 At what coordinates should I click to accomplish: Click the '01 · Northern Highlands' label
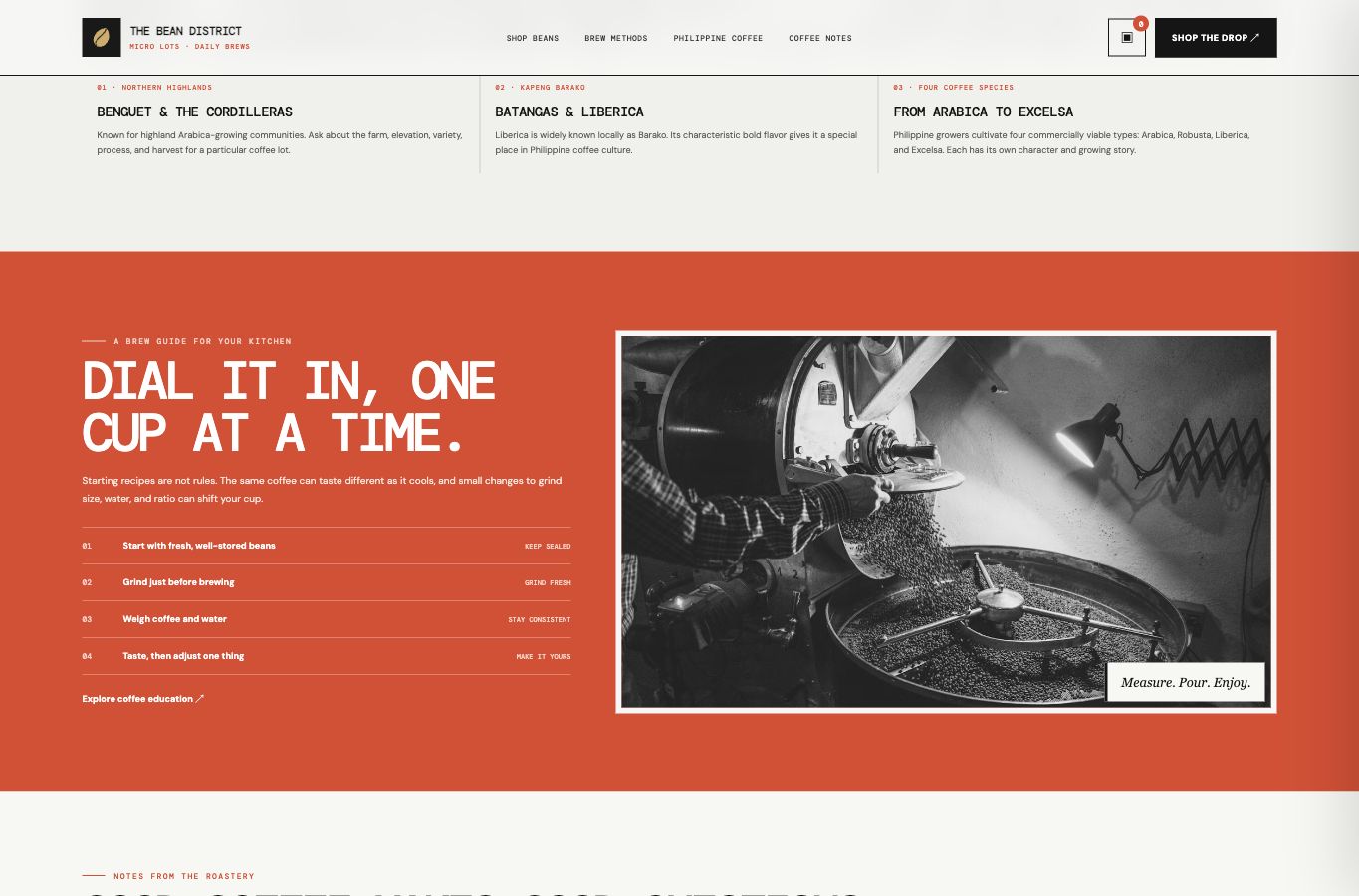pos(154,87)
